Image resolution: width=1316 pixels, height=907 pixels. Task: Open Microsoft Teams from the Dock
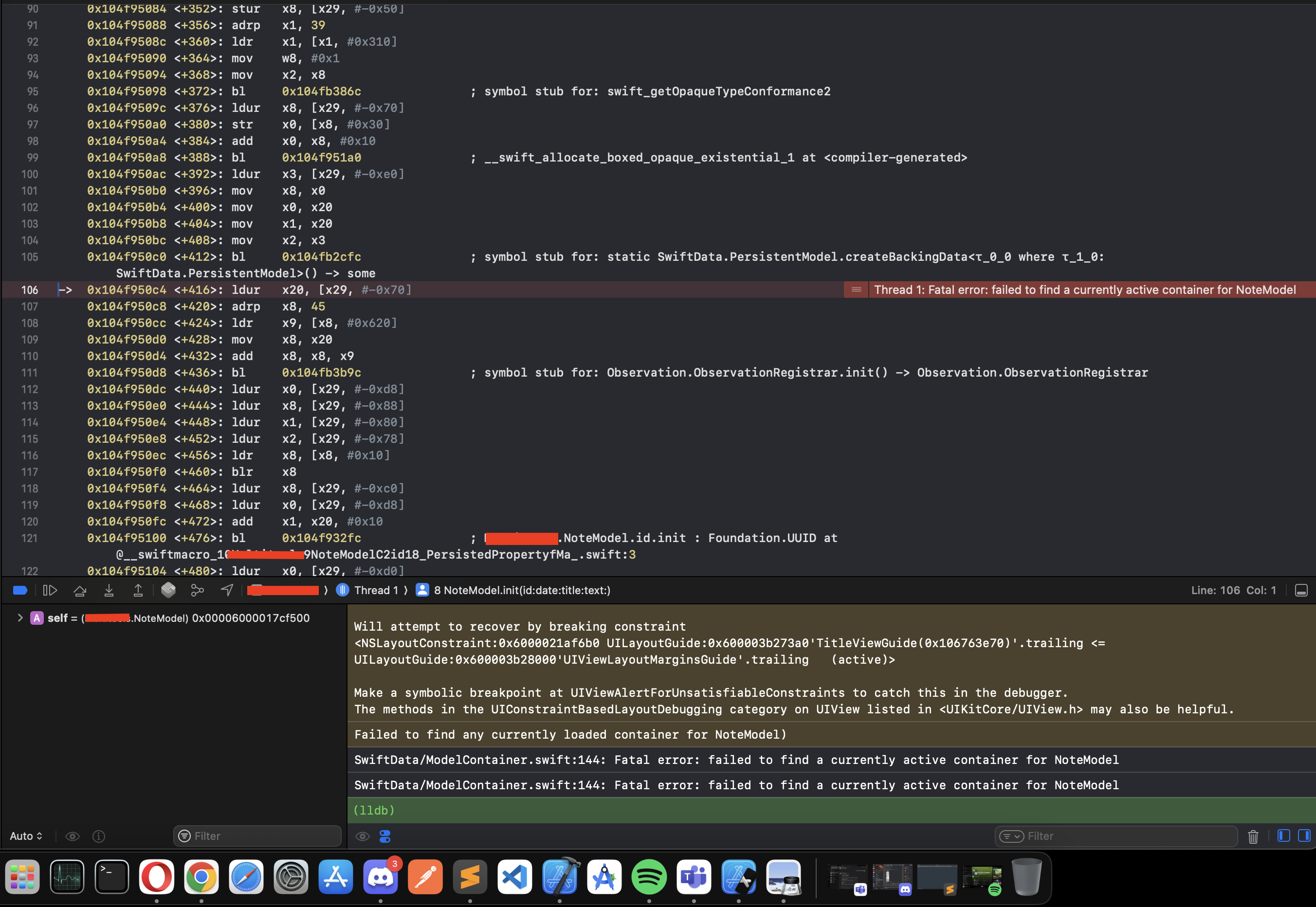coord(694,876)
